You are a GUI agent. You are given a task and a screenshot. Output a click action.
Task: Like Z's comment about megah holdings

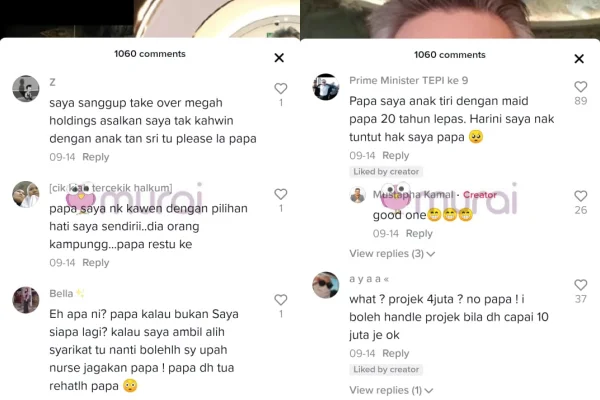click(x=280, y=88)
